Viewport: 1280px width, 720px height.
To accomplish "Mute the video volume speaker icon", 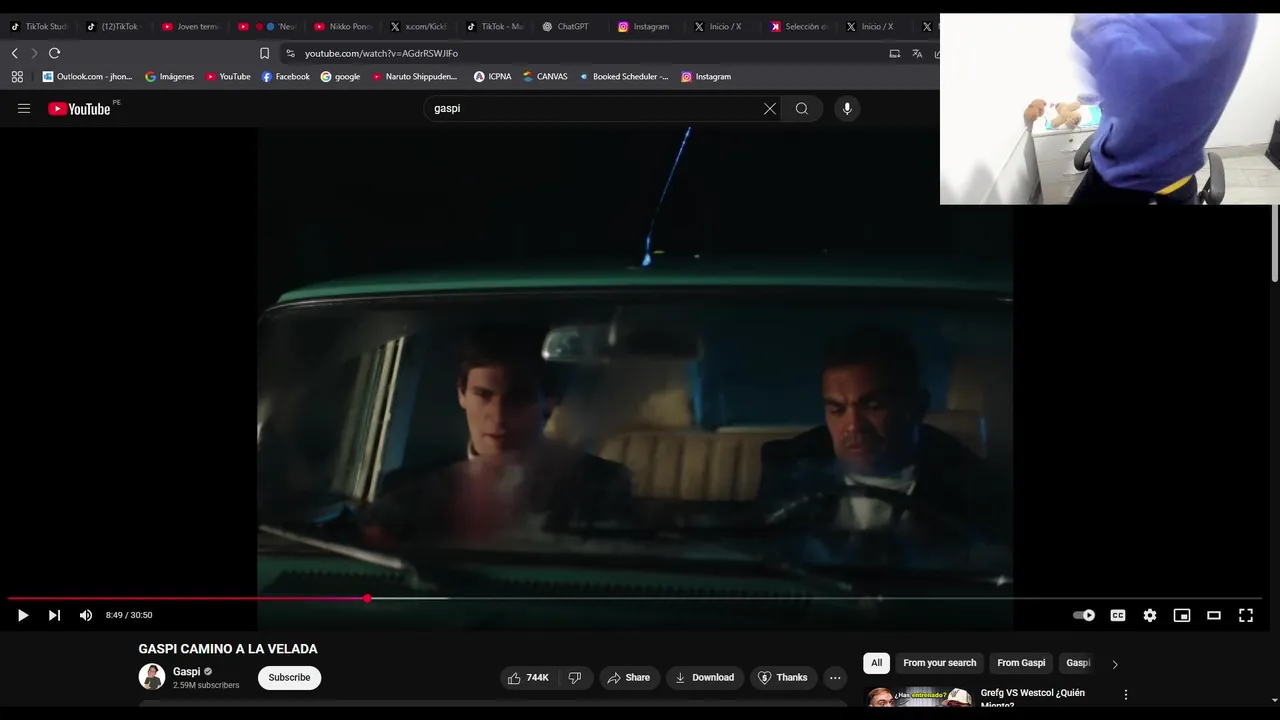I will (x=85, y=615).
